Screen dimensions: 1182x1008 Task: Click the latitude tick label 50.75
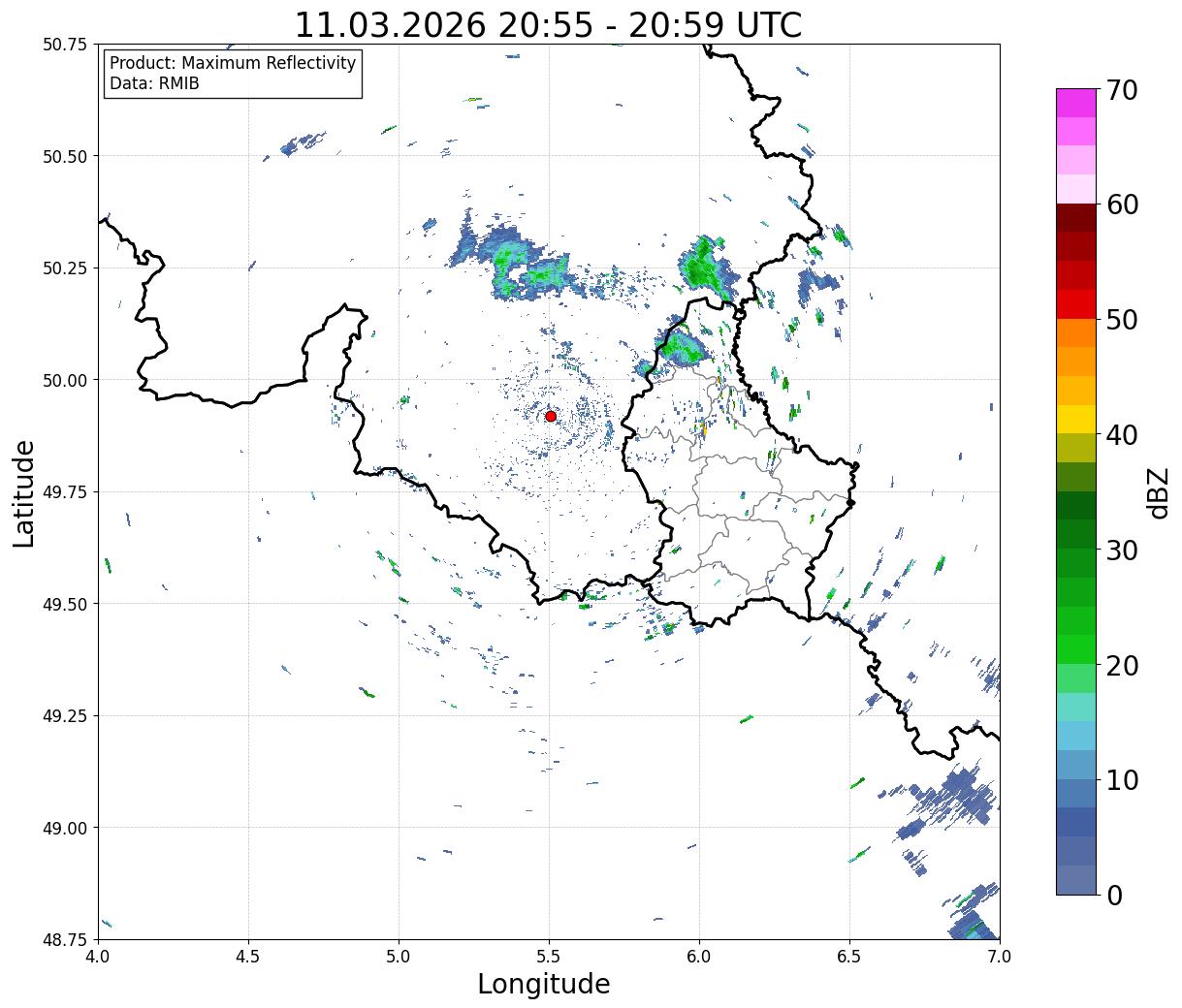(64, 45)
